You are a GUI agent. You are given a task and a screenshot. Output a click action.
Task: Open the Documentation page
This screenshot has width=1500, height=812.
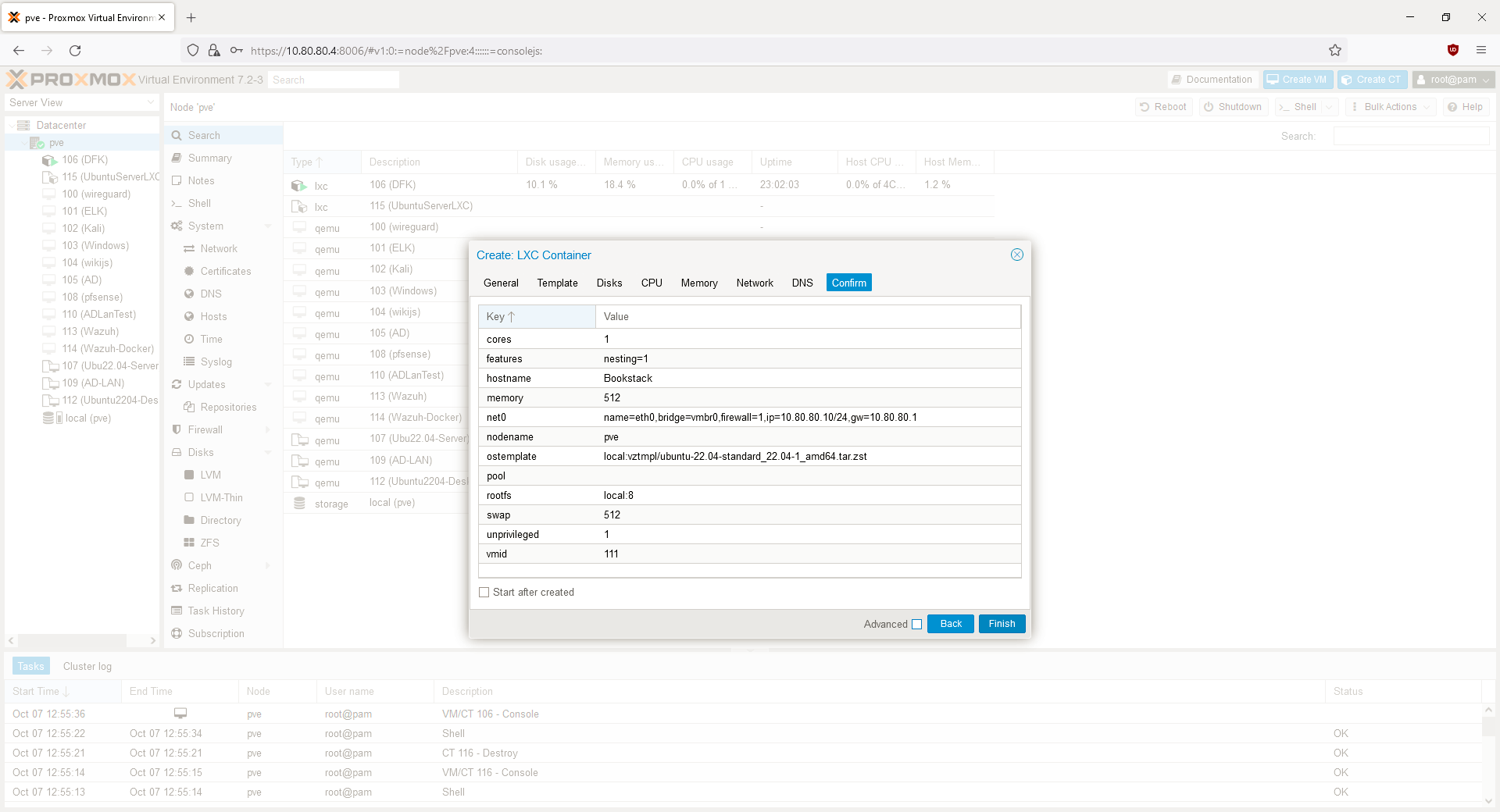click(1212, 79)
